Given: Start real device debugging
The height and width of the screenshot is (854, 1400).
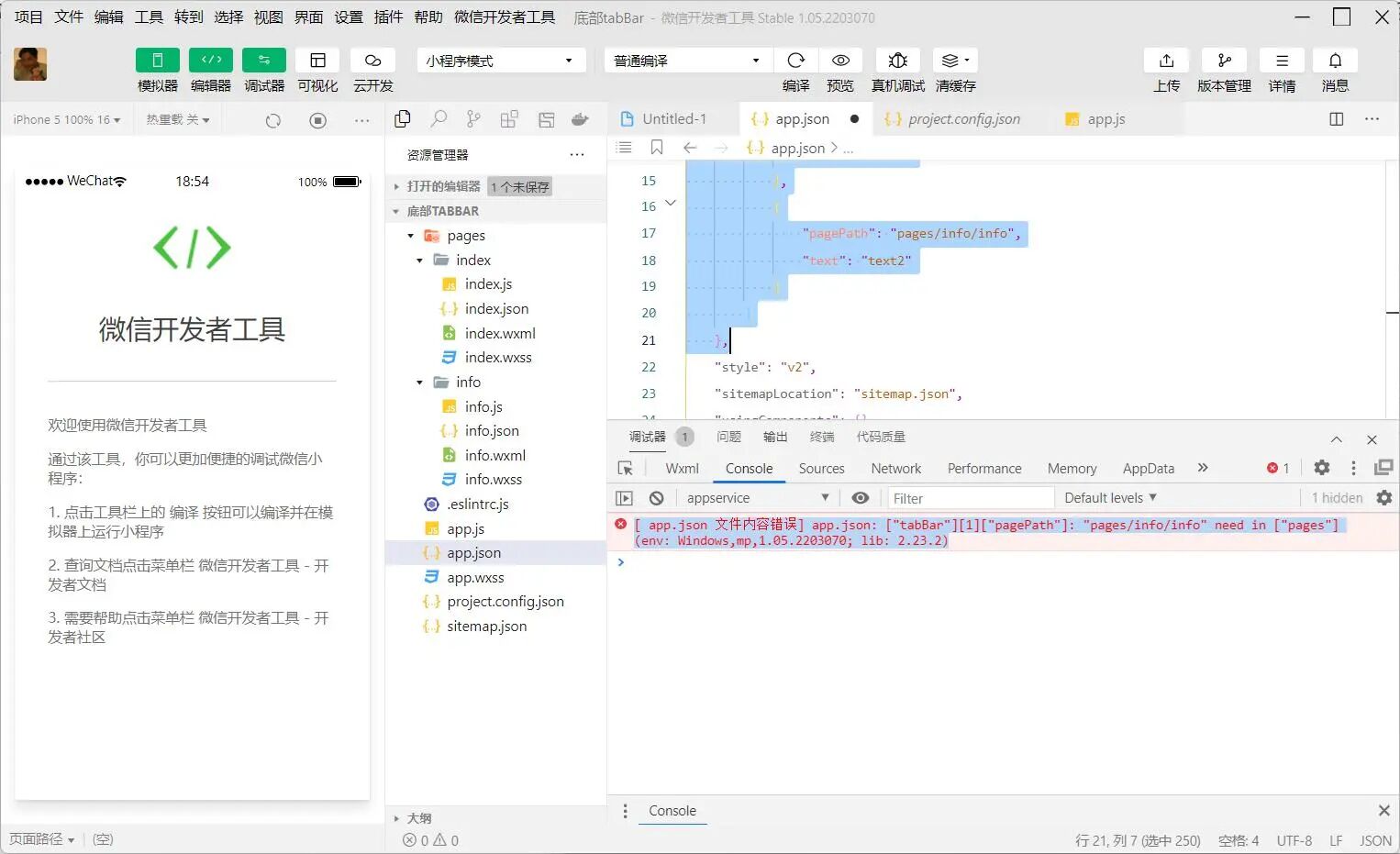Looking at the screenshot, I should pyautogui.click(x=898, y=61).
